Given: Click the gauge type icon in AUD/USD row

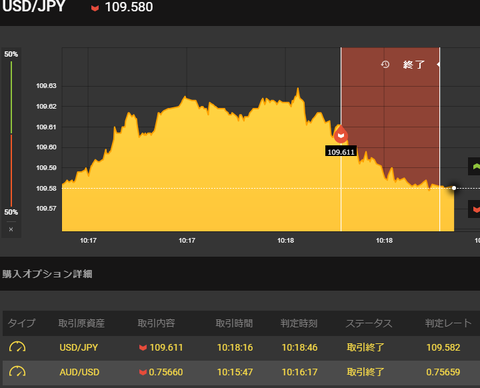Looking at the screenshot, I should 17,371.
